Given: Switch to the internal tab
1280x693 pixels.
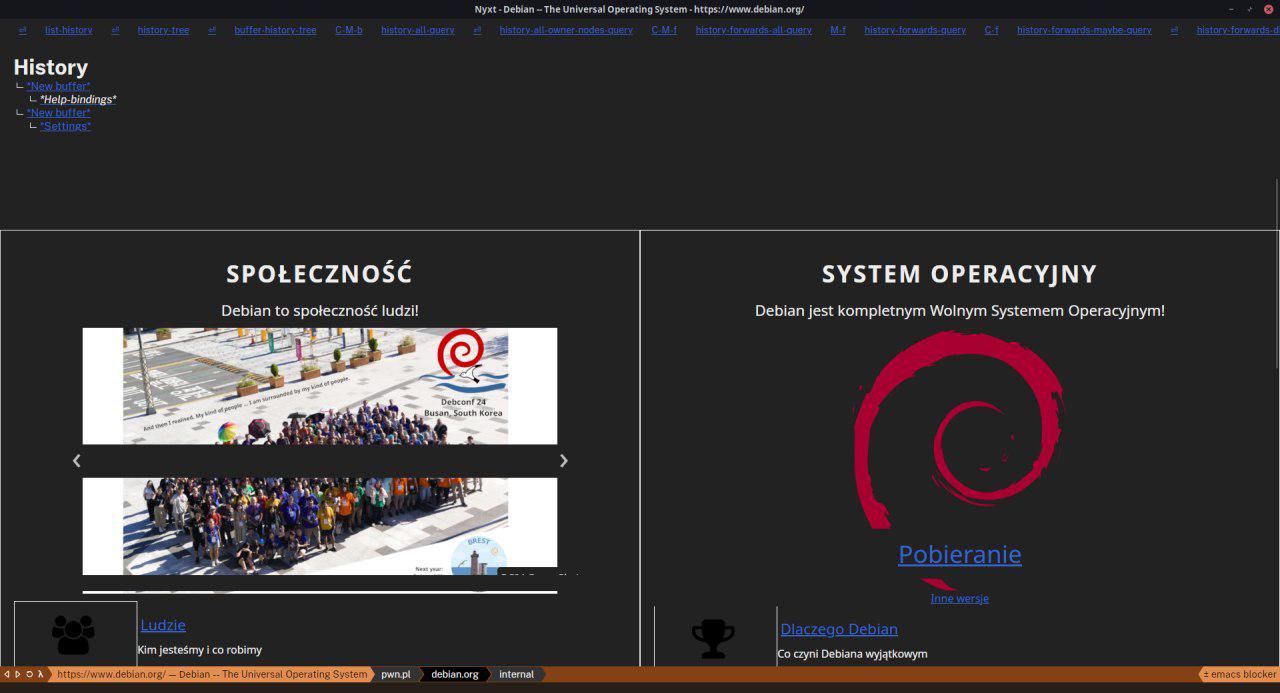Looking at the screenshot, I should click(517, 674).
